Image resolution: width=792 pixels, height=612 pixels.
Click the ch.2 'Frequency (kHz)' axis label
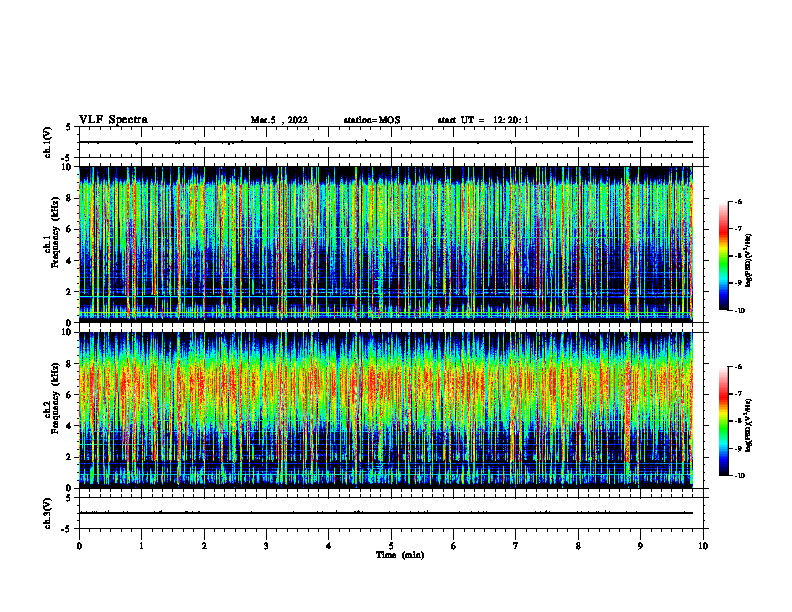point(55,398)
